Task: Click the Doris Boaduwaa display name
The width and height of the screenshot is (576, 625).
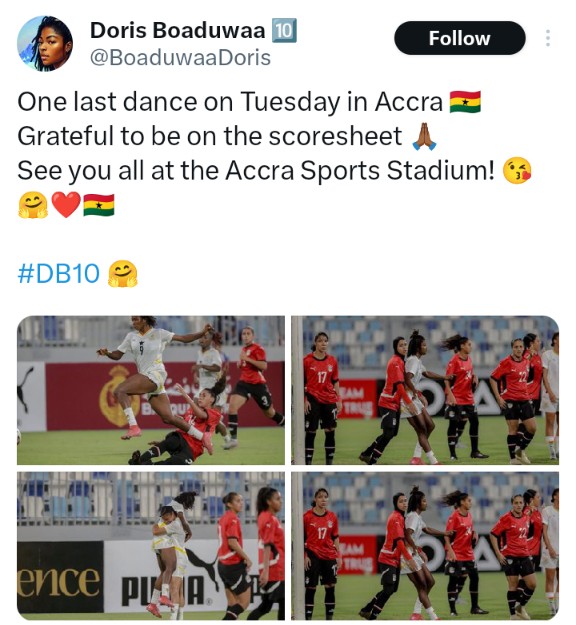Action: 177,30
